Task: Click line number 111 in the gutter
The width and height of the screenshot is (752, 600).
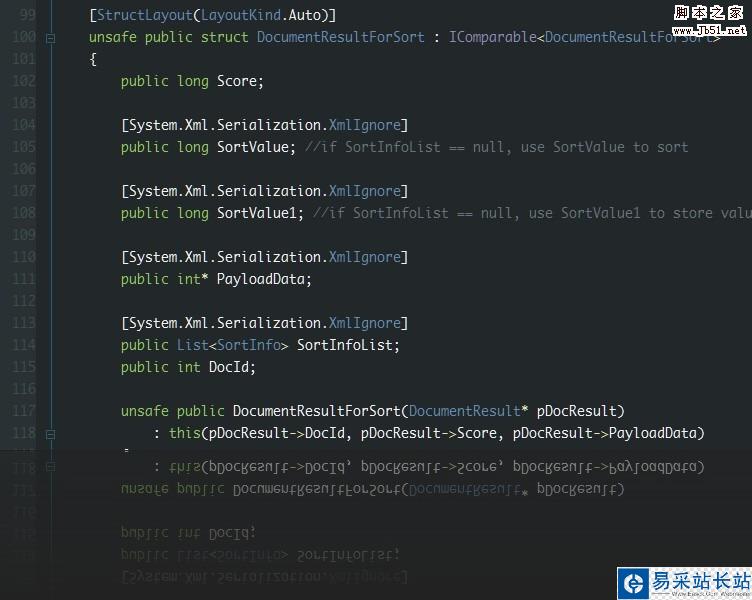Action: [x=24, y=280]
